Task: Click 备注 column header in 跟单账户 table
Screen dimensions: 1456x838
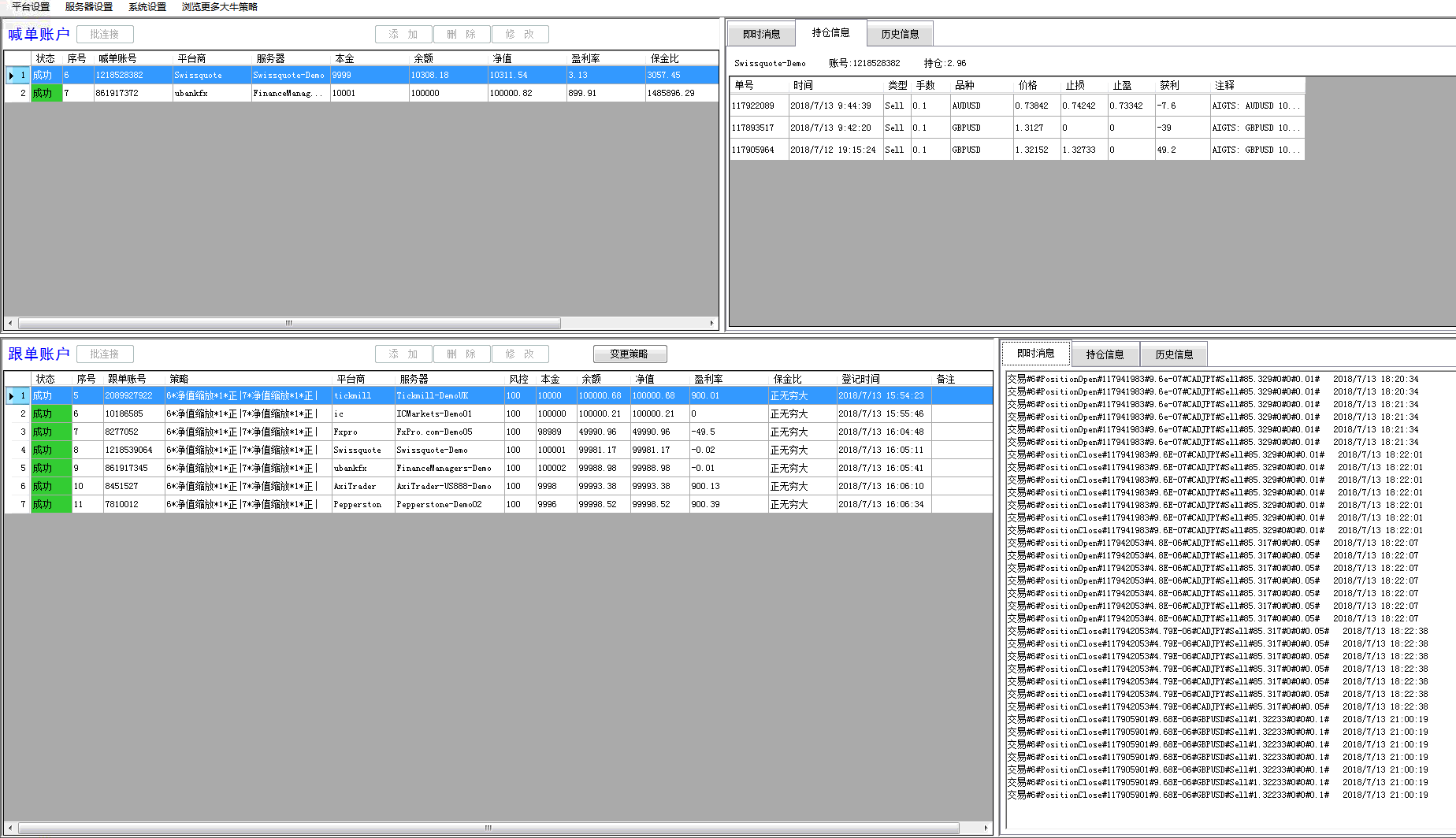Action: tap(962, 379)
